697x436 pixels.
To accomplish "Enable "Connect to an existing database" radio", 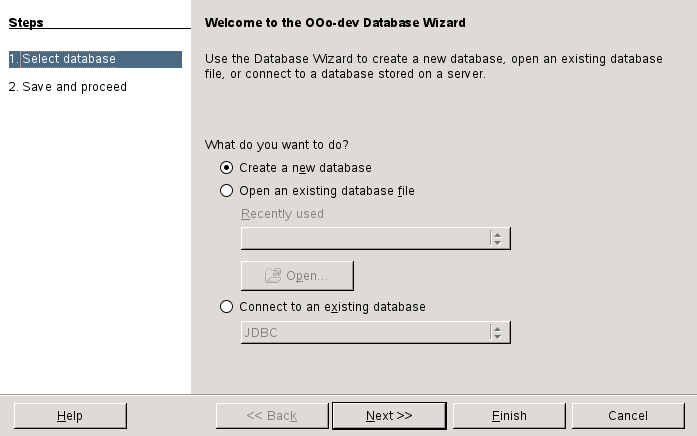I will coord(227,307).
